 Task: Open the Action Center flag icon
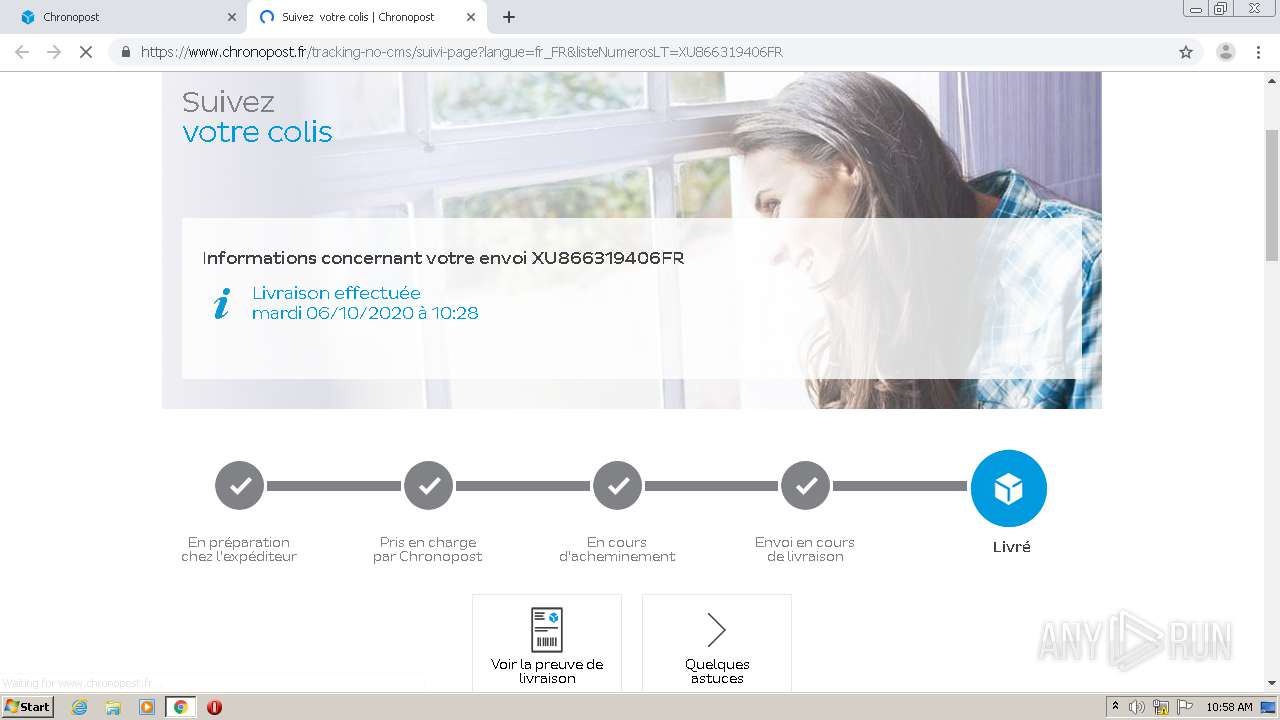[1185, 707]
